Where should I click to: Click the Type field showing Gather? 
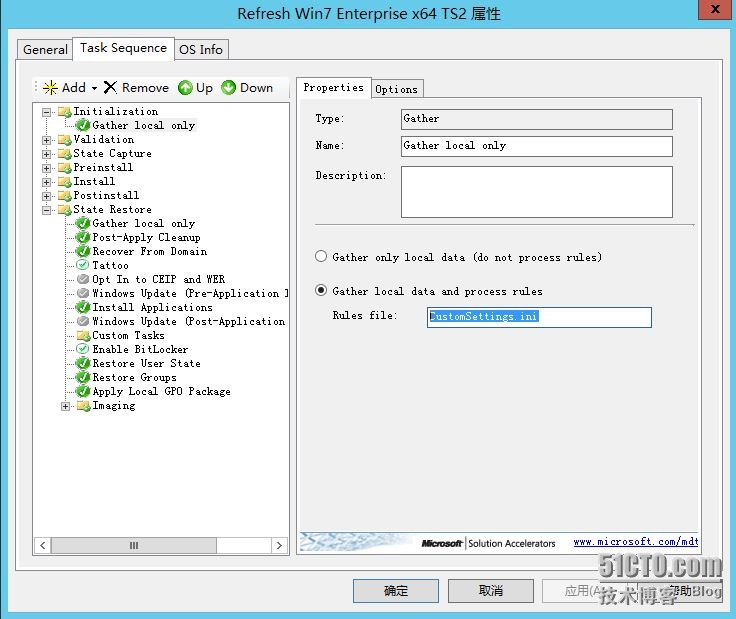537,119
